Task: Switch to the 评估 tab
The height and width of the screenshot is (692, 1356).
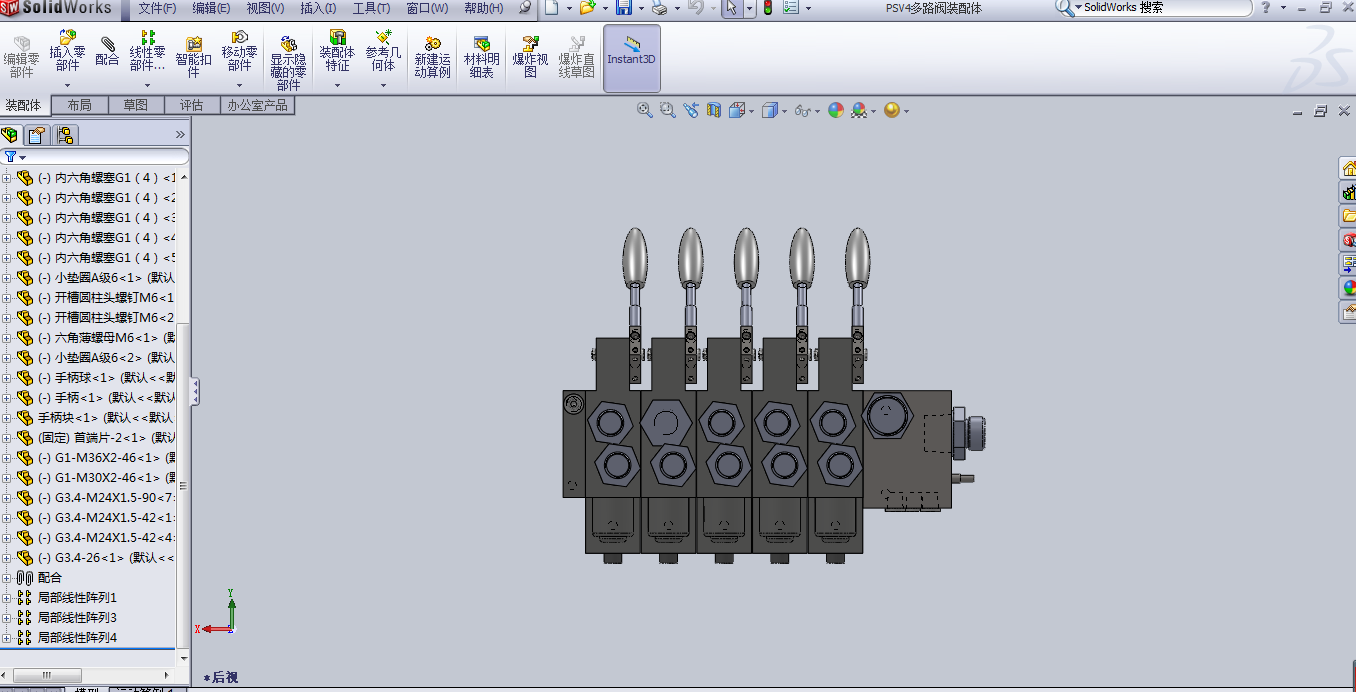Action: [192, 105]
